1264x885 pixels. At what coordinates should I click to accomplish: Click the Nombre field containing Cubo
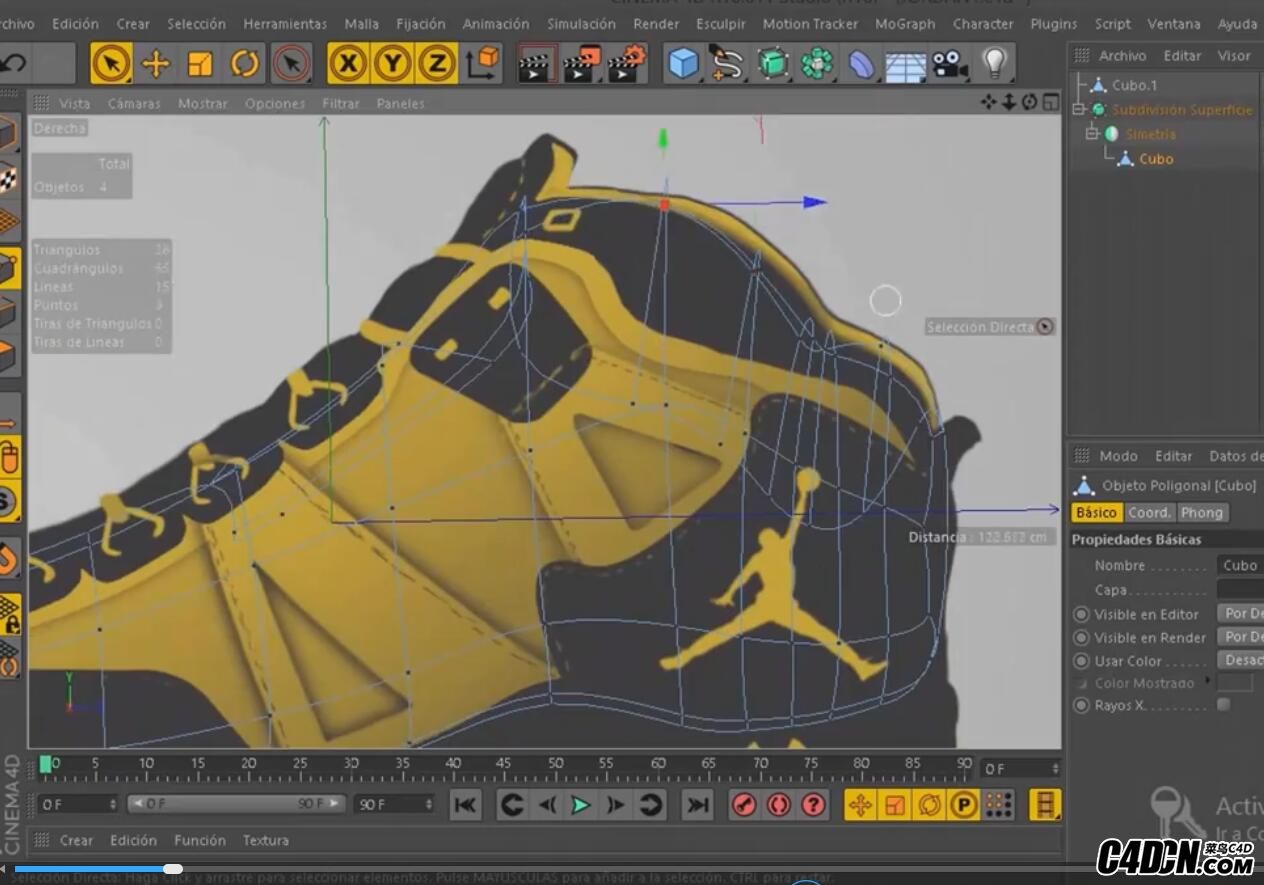click(x=1240, y=565)
